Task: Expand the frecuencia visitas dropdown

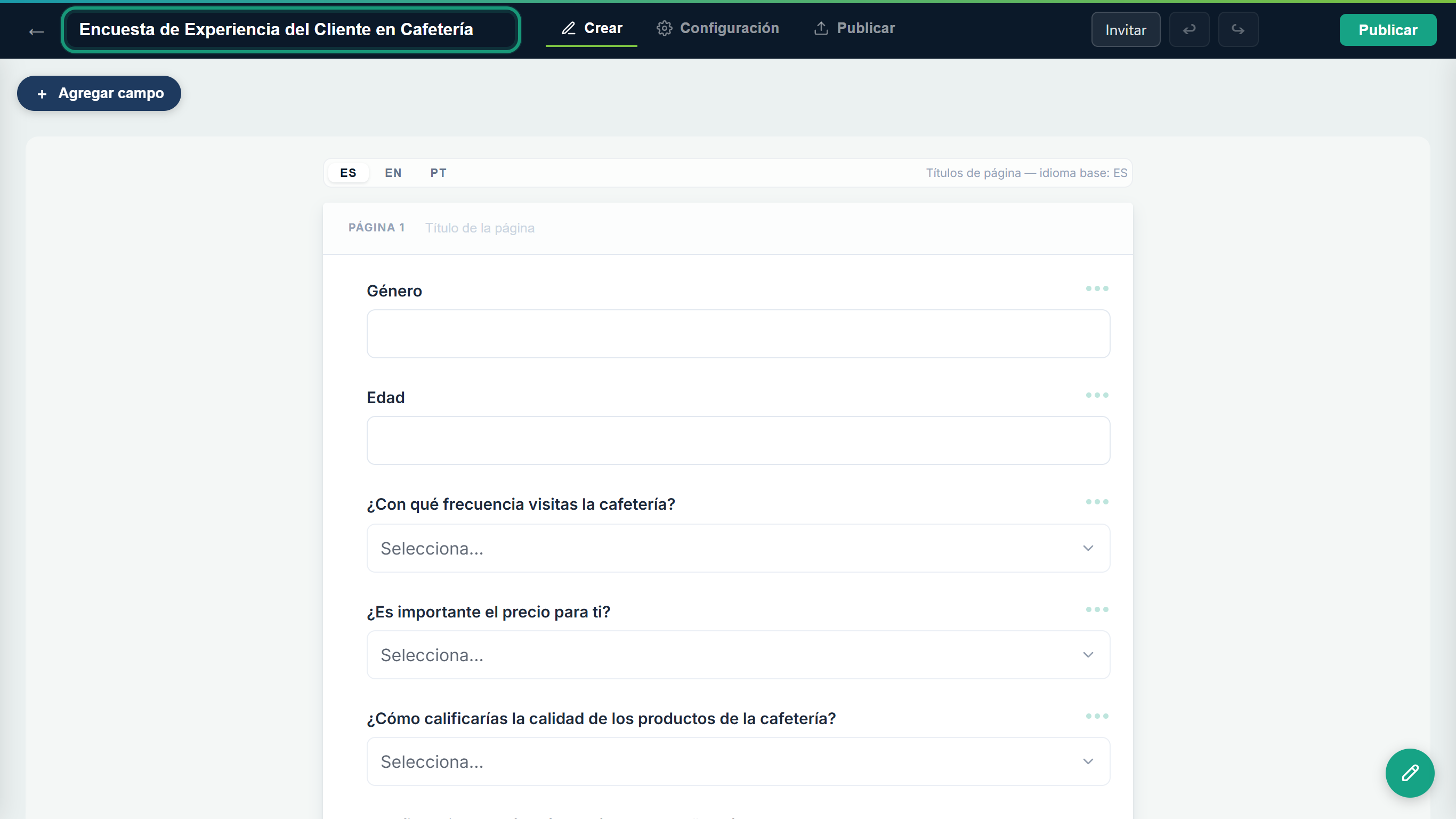Action: (738, 548)
